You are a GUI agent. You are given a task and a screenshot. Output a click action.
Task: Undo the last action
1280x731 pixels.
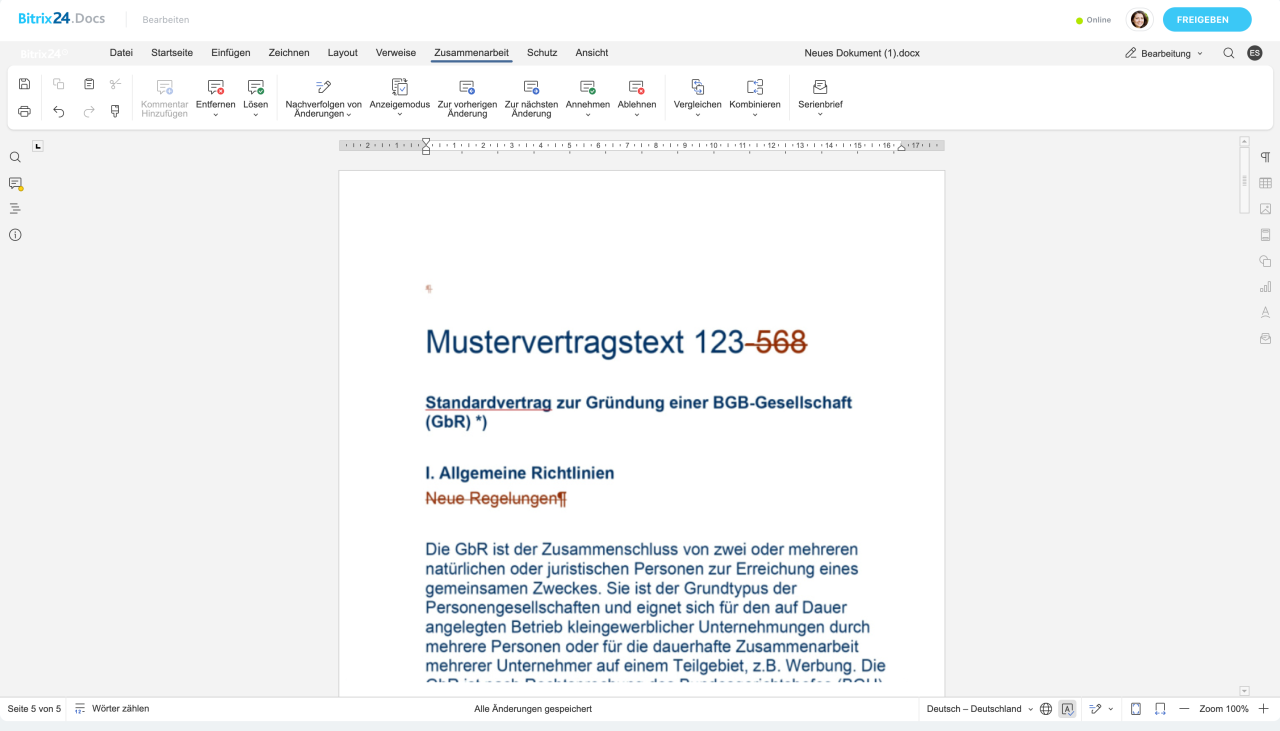59,111
